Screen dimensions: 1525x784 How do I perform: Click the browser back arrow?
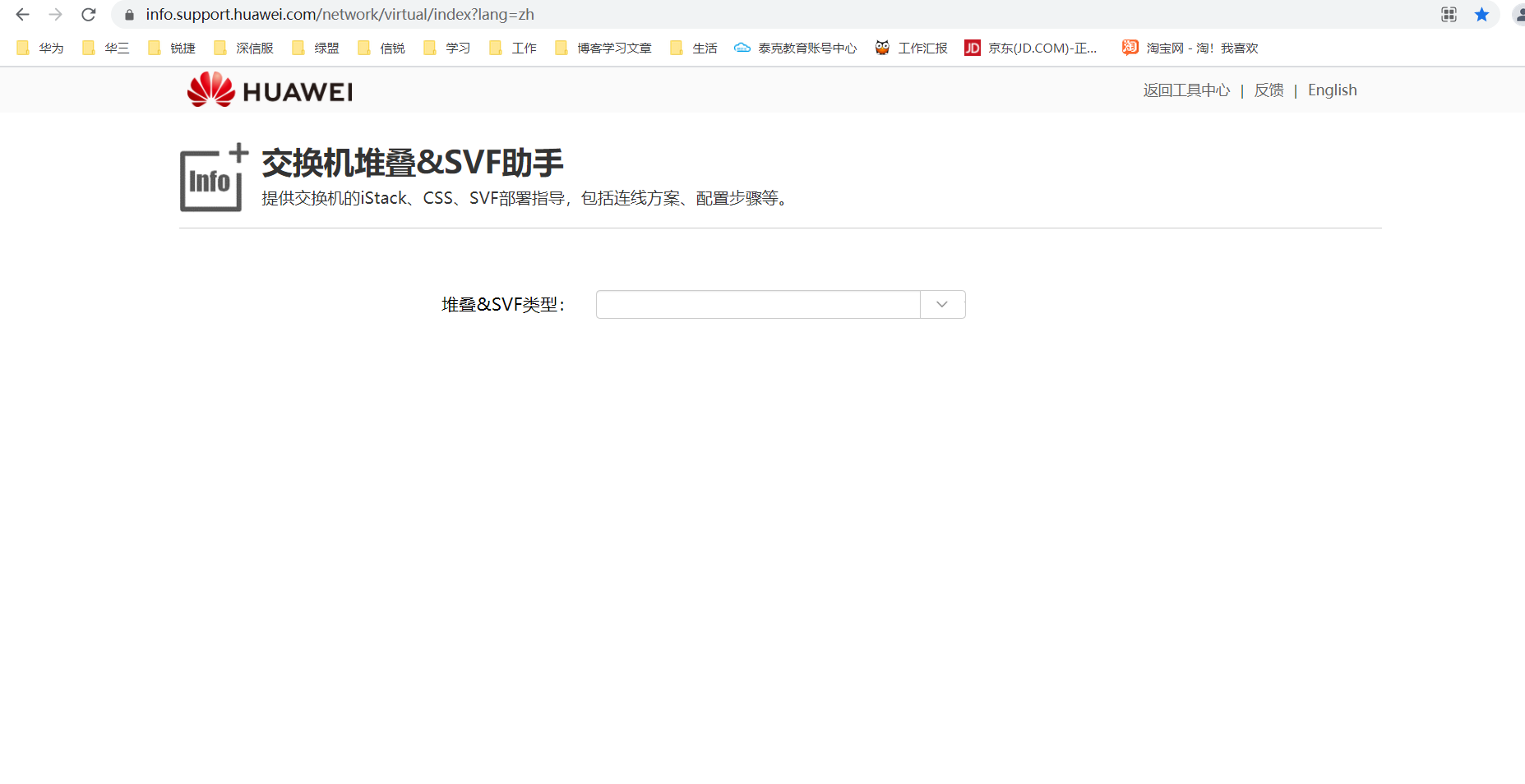21,14
